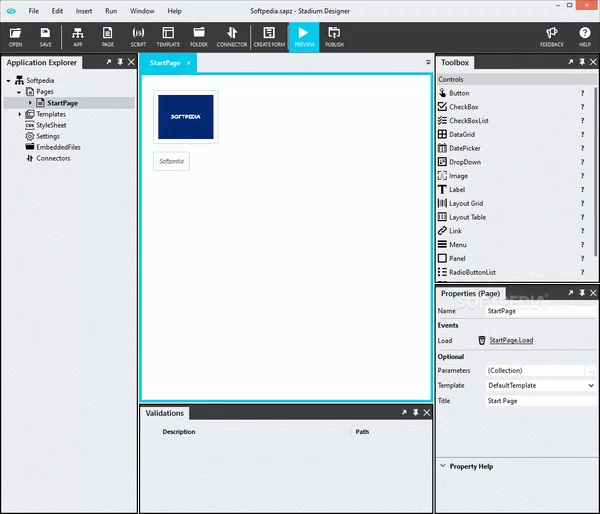Click the Create Form icon
600x514 pixels.
pyautogui.click(x=268, y=37)
